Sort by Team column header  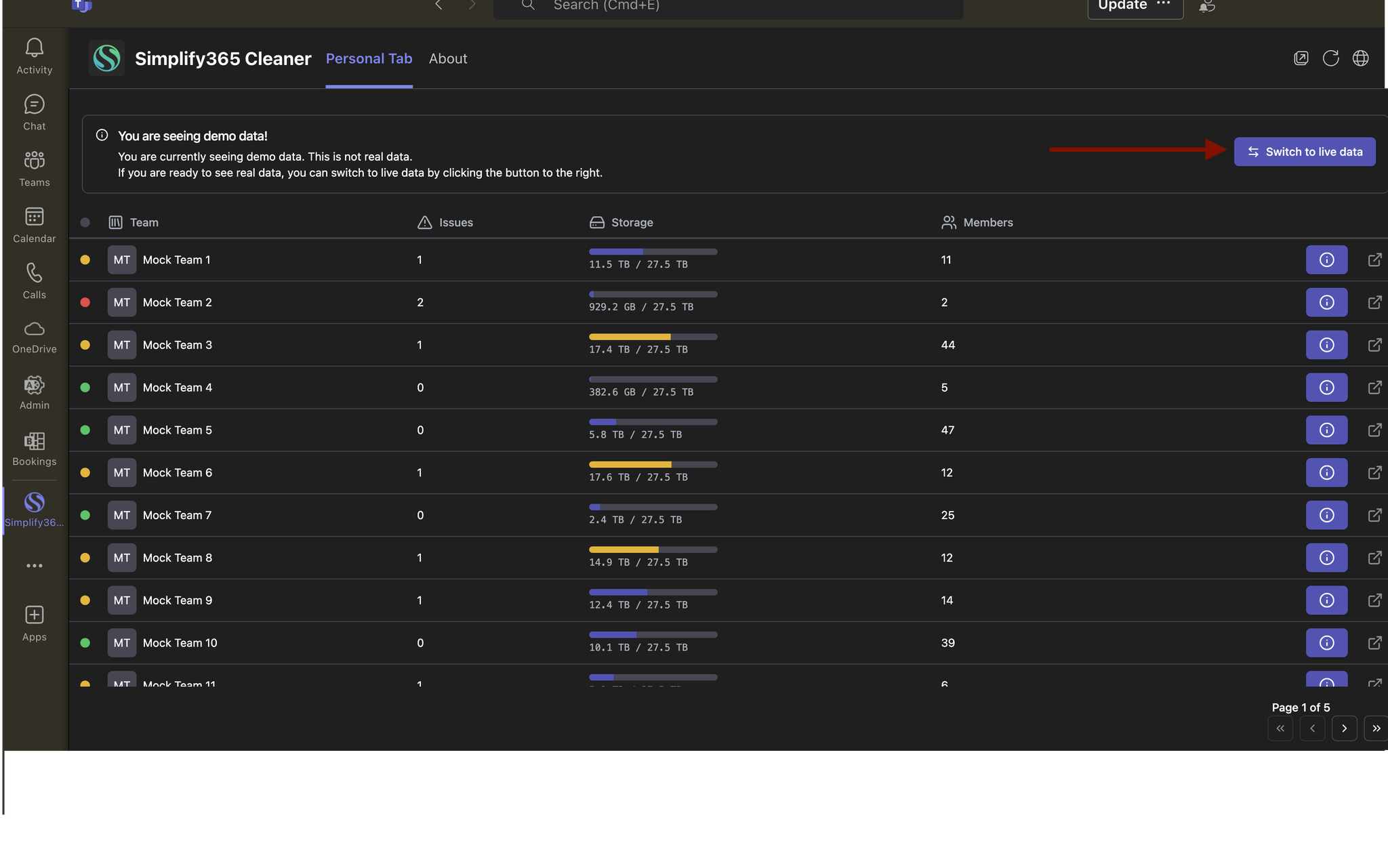coord(134,222)
